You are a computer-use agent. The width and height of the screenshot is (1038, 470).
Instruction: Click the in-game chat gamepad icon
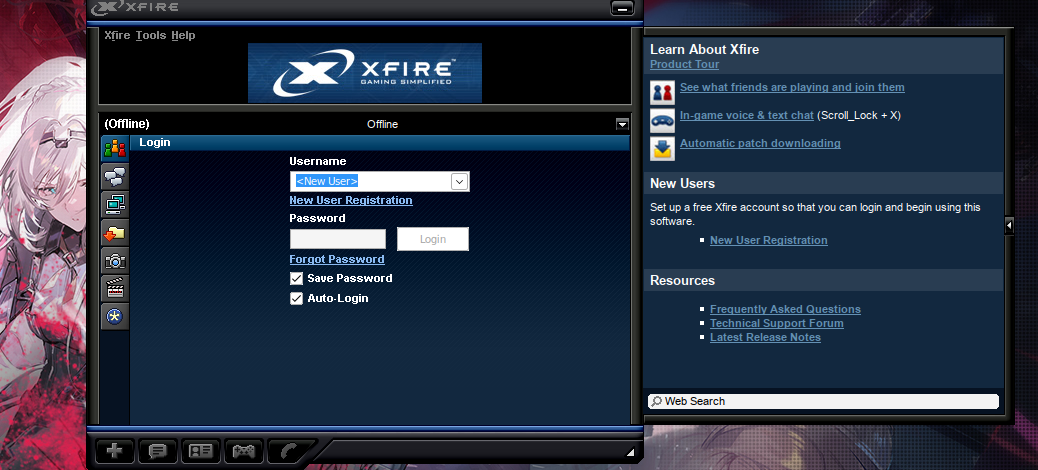click(662, 120)
